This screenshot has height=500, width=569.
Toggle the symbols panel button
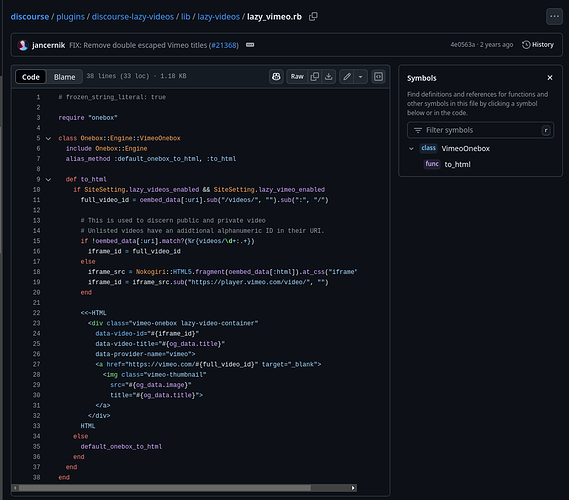(378, 77)
